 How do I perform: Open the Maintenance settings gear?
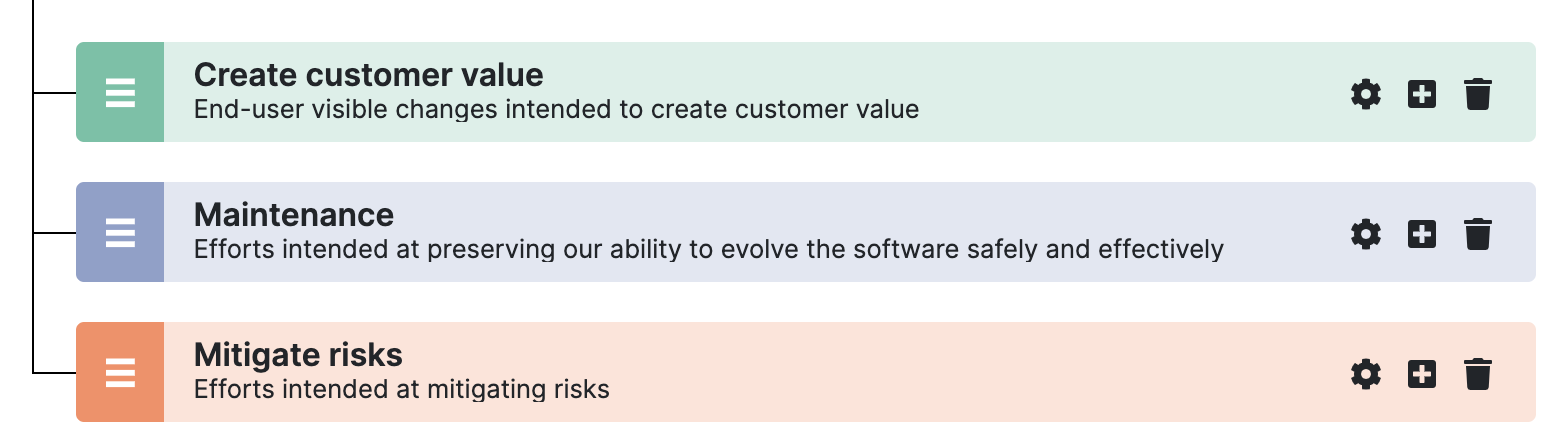pyautogui.click(x=1365, y=235)
